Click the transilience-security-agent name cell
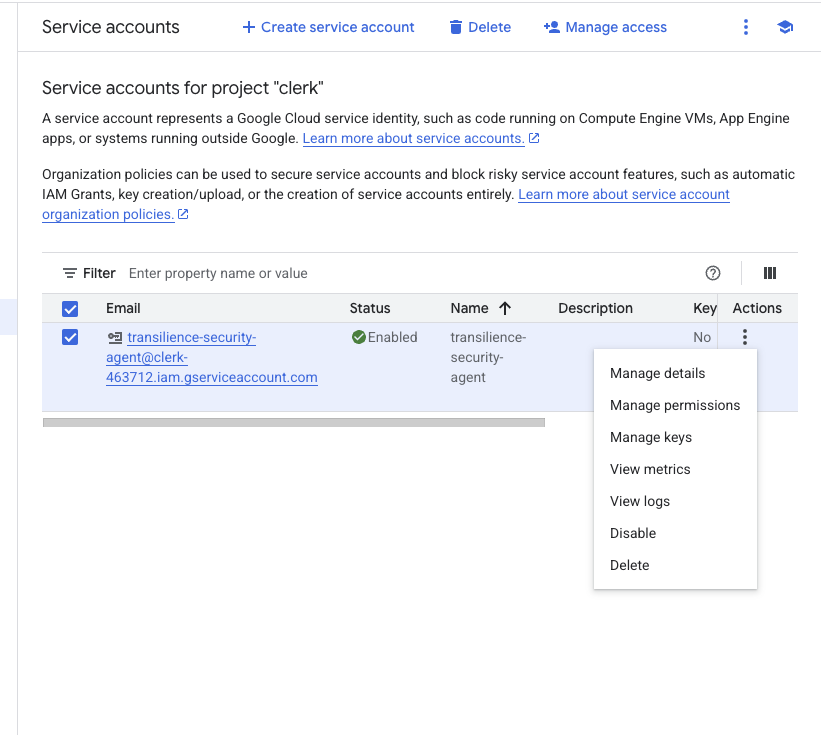This screenshot has width=821, height=735. point(488,357)
